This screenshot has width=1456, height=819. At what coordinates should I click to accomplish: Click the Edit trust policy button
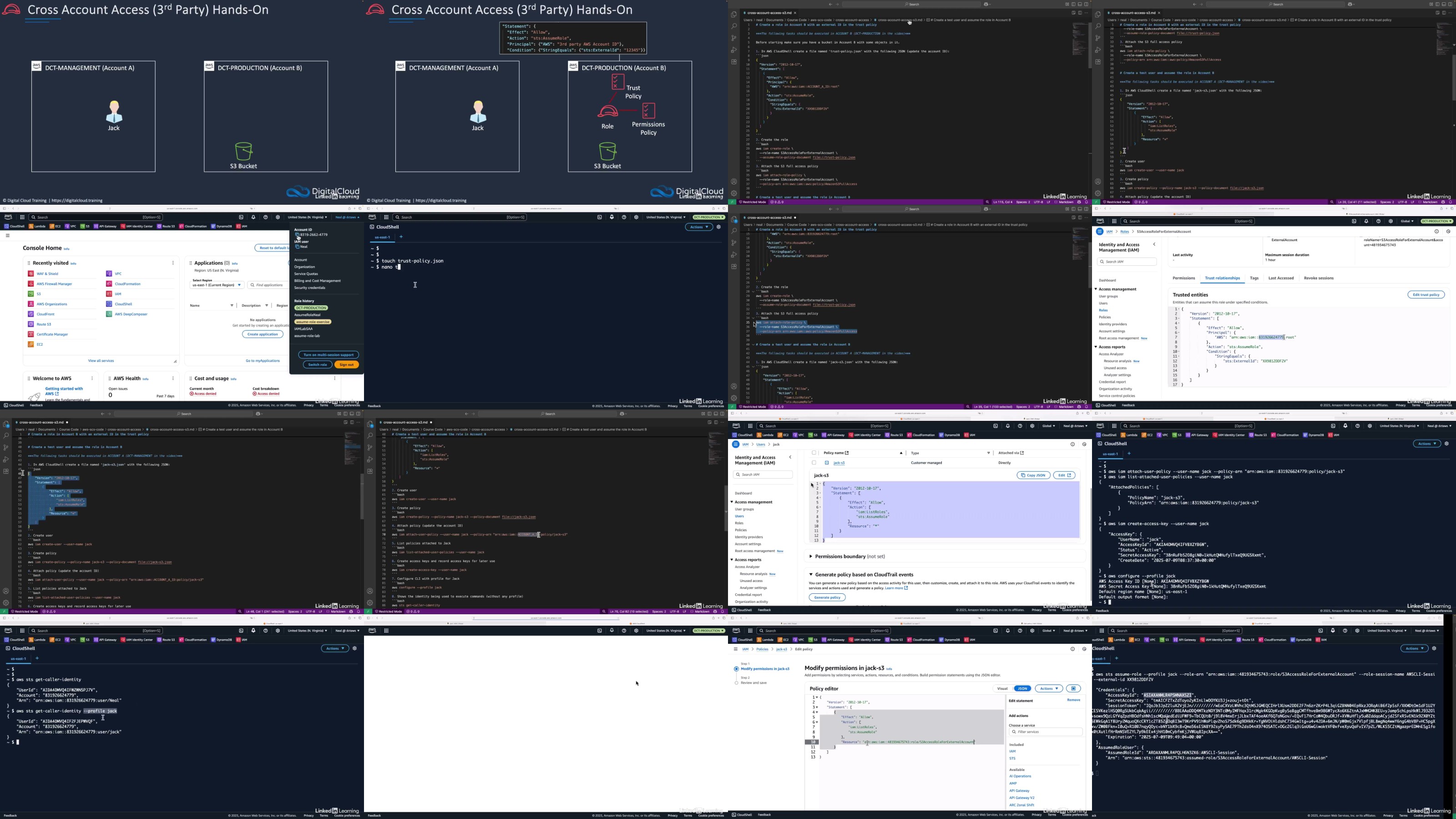[x=1426, y=294]
